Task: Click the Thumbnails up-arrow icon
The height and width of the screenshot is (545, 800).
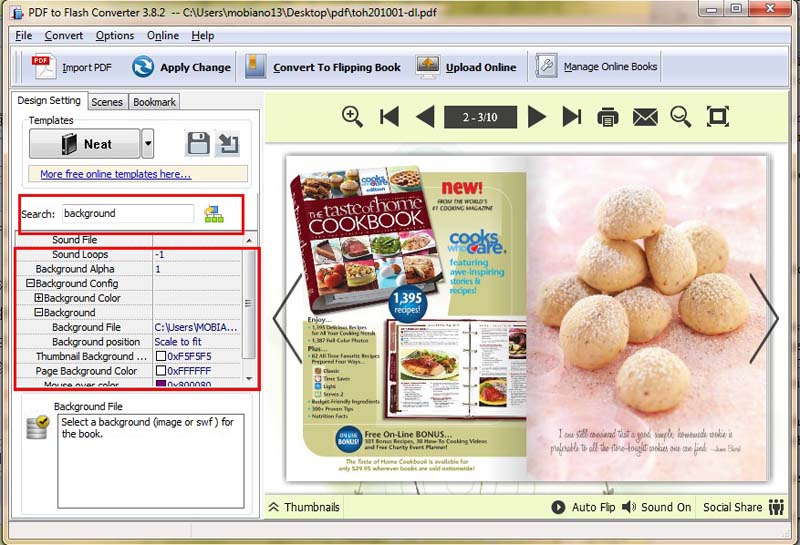Action: point(274,507)
